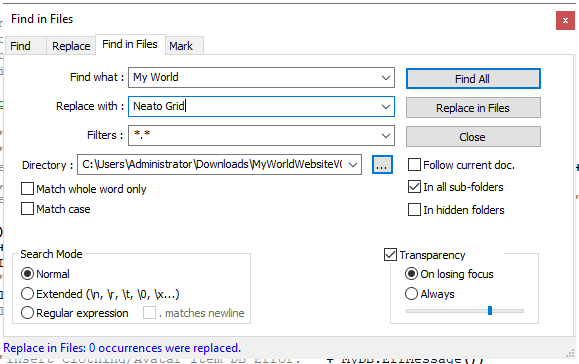Click the transparency slider handle
Image resolution: width=579 pixels, height=364 pixels.
(x=490, y=310)
